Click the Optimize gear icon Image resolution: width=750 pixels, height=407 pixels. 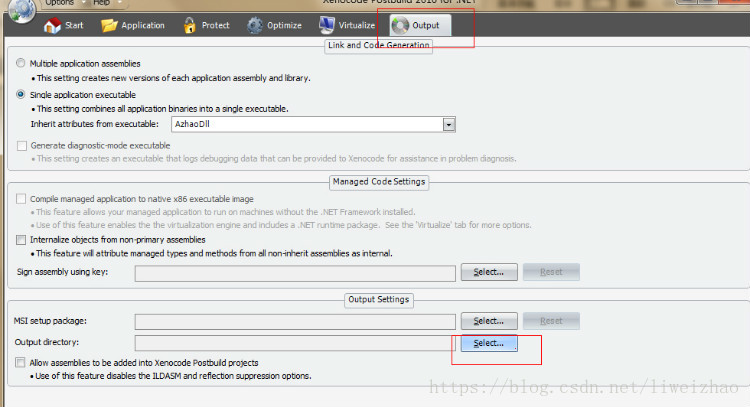click(254, 25)
